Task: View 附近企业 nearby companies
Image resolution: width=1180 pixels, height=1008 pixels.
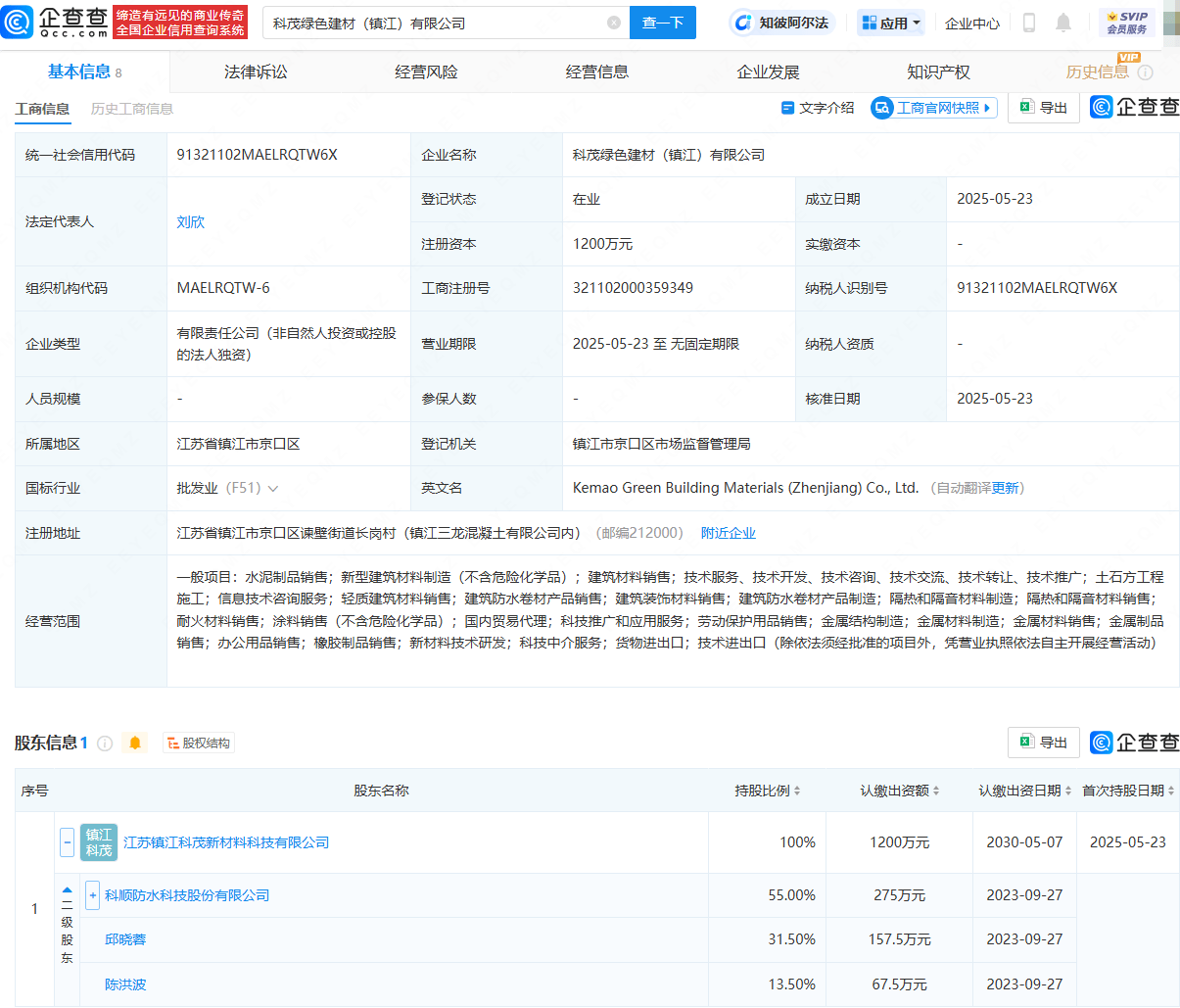Action: [x=729, y=533]
